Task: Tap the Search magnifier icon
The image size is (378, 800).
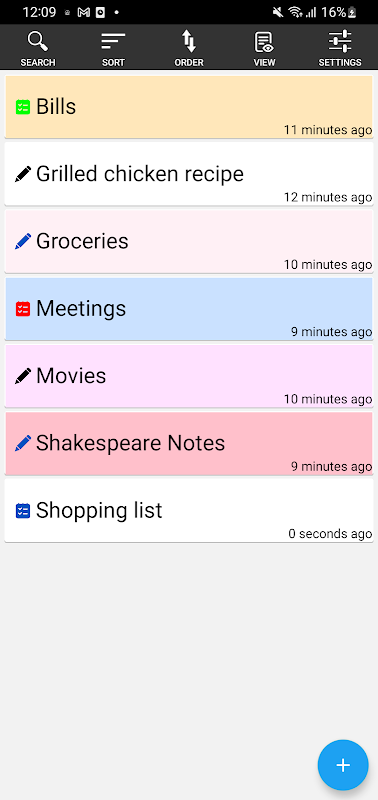Action: [38, 41]
